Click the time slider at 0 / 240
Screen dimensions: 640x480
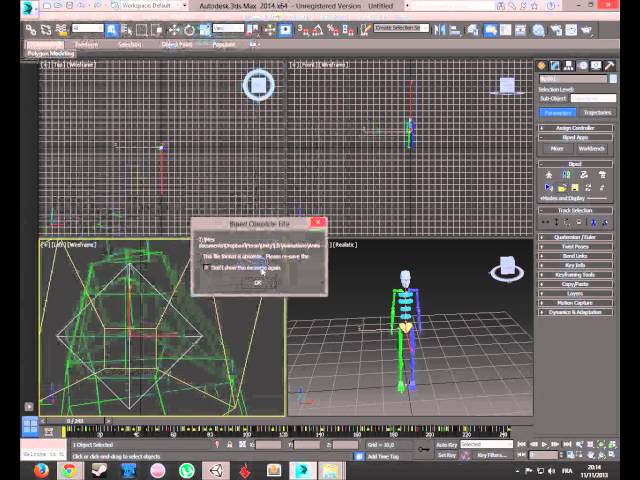(76, 421)
